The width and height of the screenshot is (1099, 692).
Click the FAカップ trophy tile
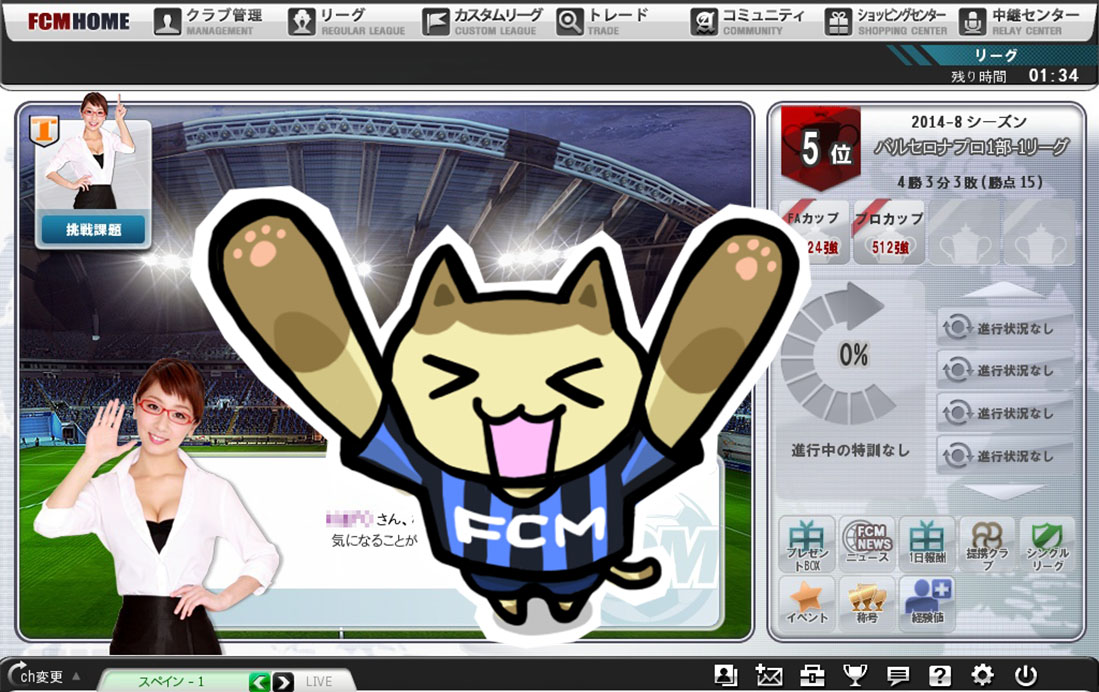click(x=814, y=232)
